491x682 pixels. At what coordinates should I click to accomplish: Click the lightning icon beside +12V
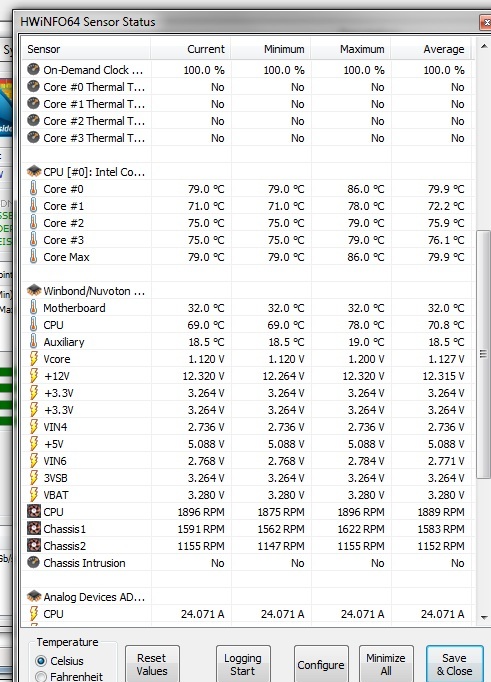[33, 376]
